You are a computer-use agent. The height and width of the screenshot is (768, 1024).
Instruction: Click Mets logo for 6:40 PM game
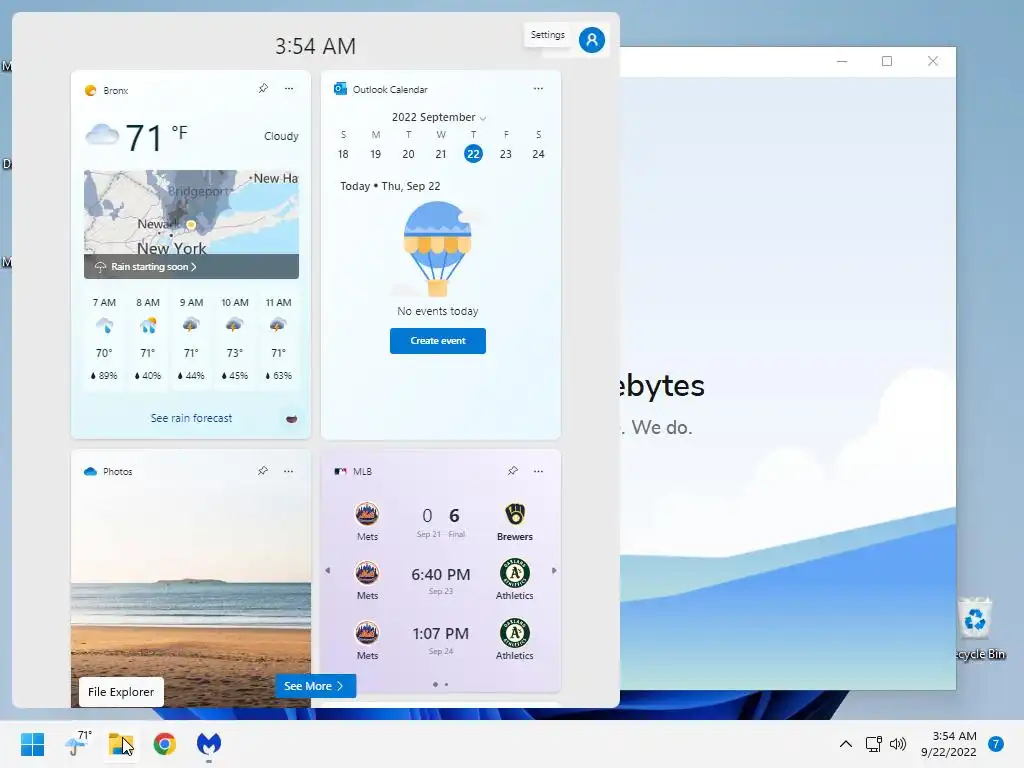coord(367,573)
